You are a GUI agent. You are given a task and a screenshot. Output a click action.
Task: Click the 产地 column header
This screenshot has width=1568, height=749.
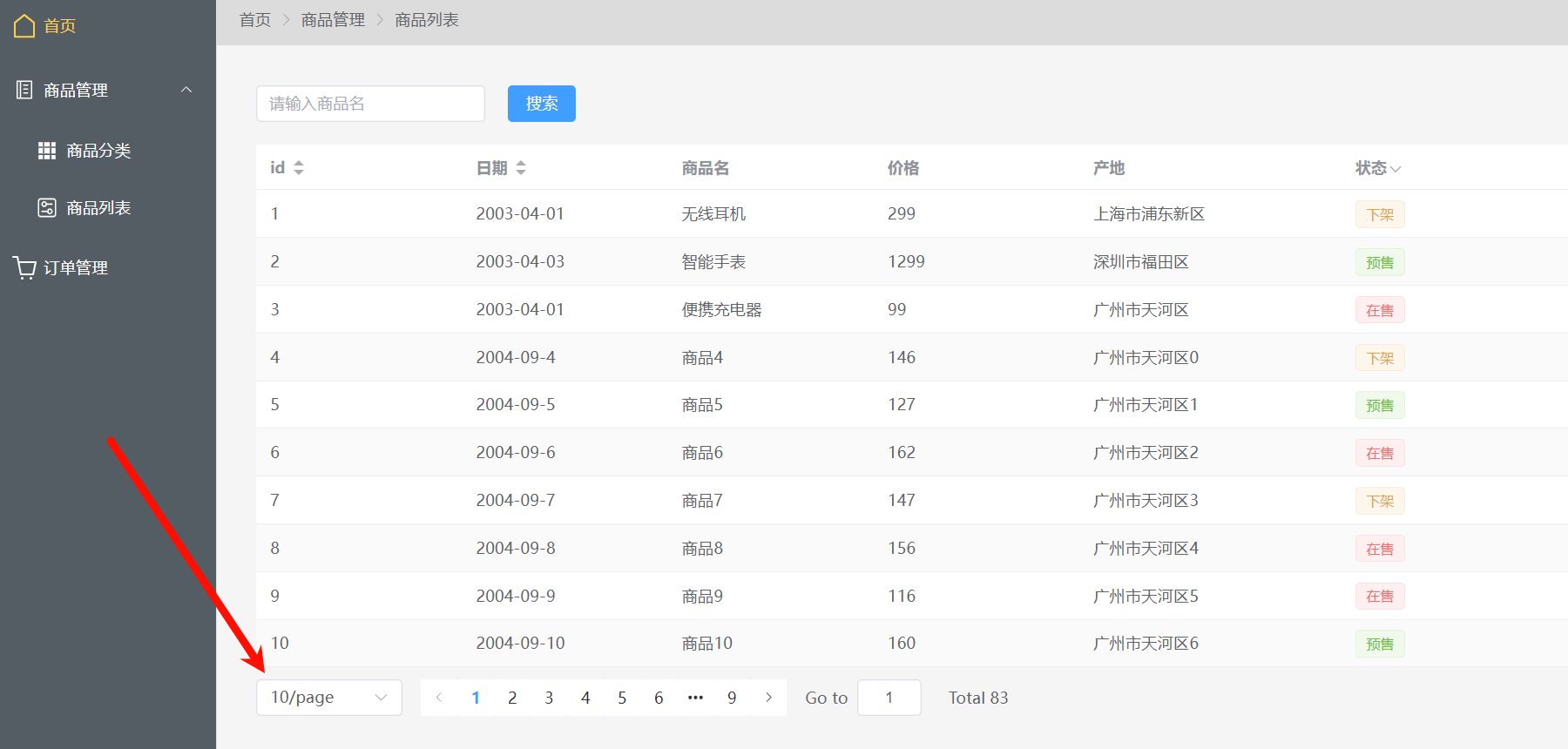click(1109, 168)
